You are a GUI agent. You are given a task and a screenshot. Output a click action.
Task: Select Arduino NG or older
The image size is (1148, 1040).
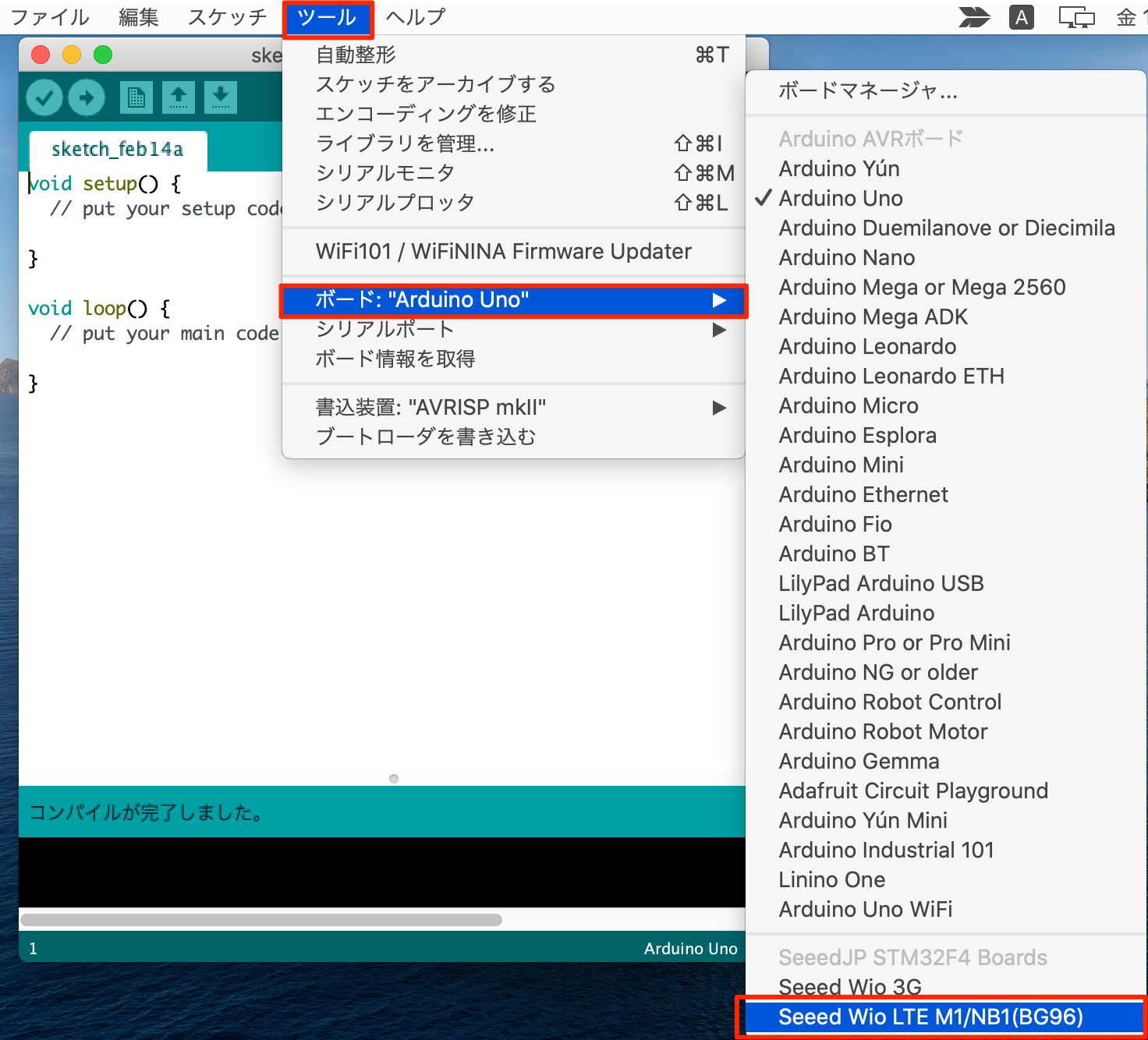pos(945,672)
